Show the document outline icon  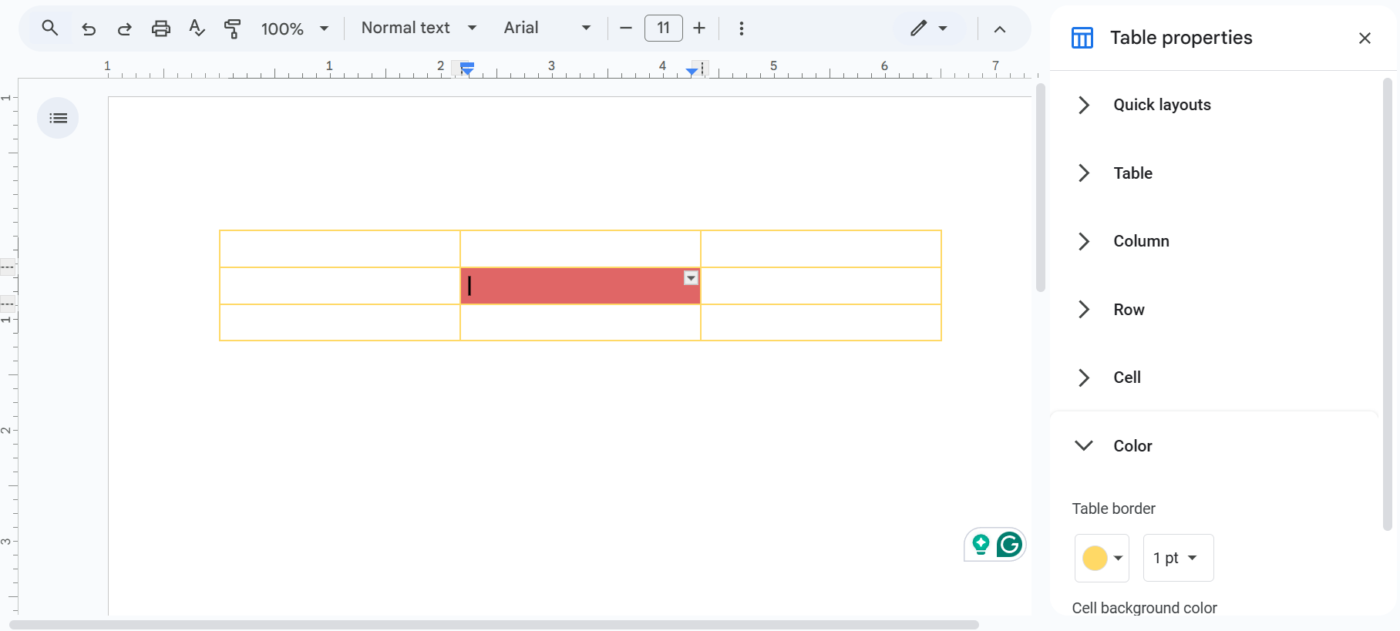tap(58, 118)
